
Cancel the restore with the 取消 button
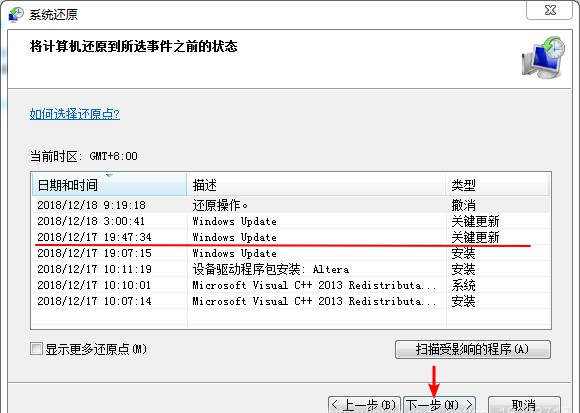524,404
